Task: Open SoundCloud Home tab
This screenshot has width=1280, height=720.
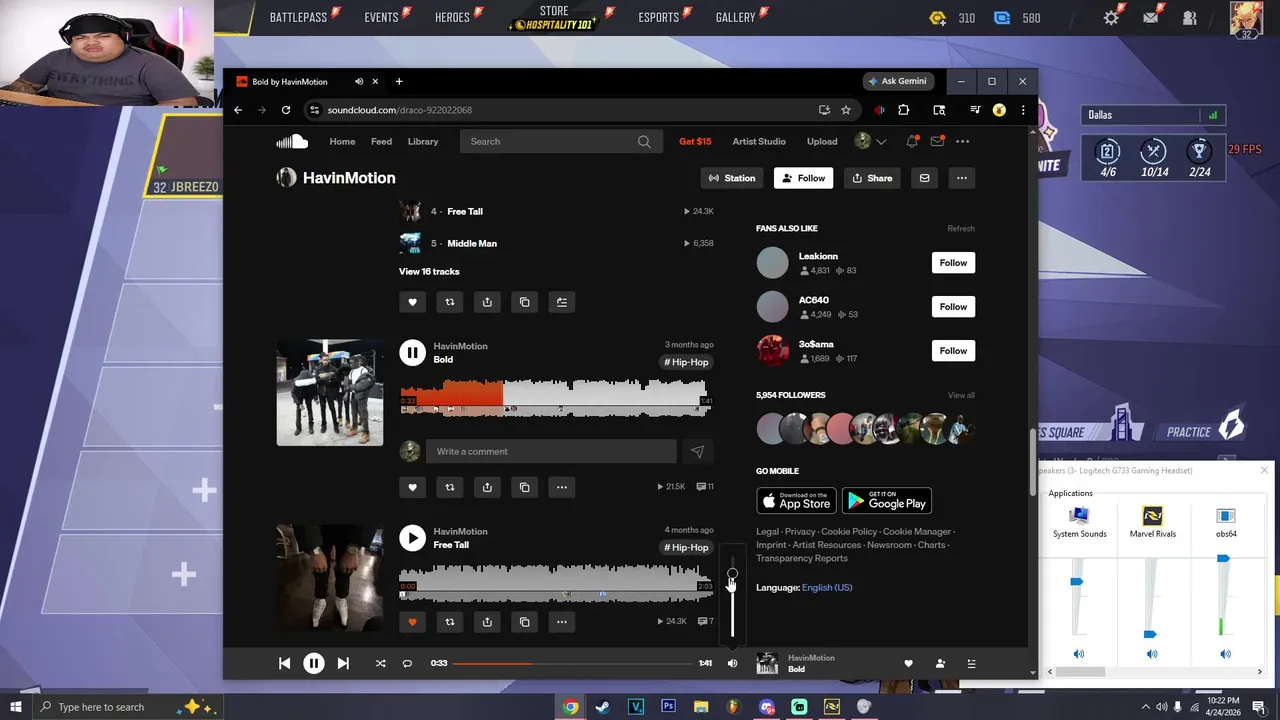Action: point(342,141)
